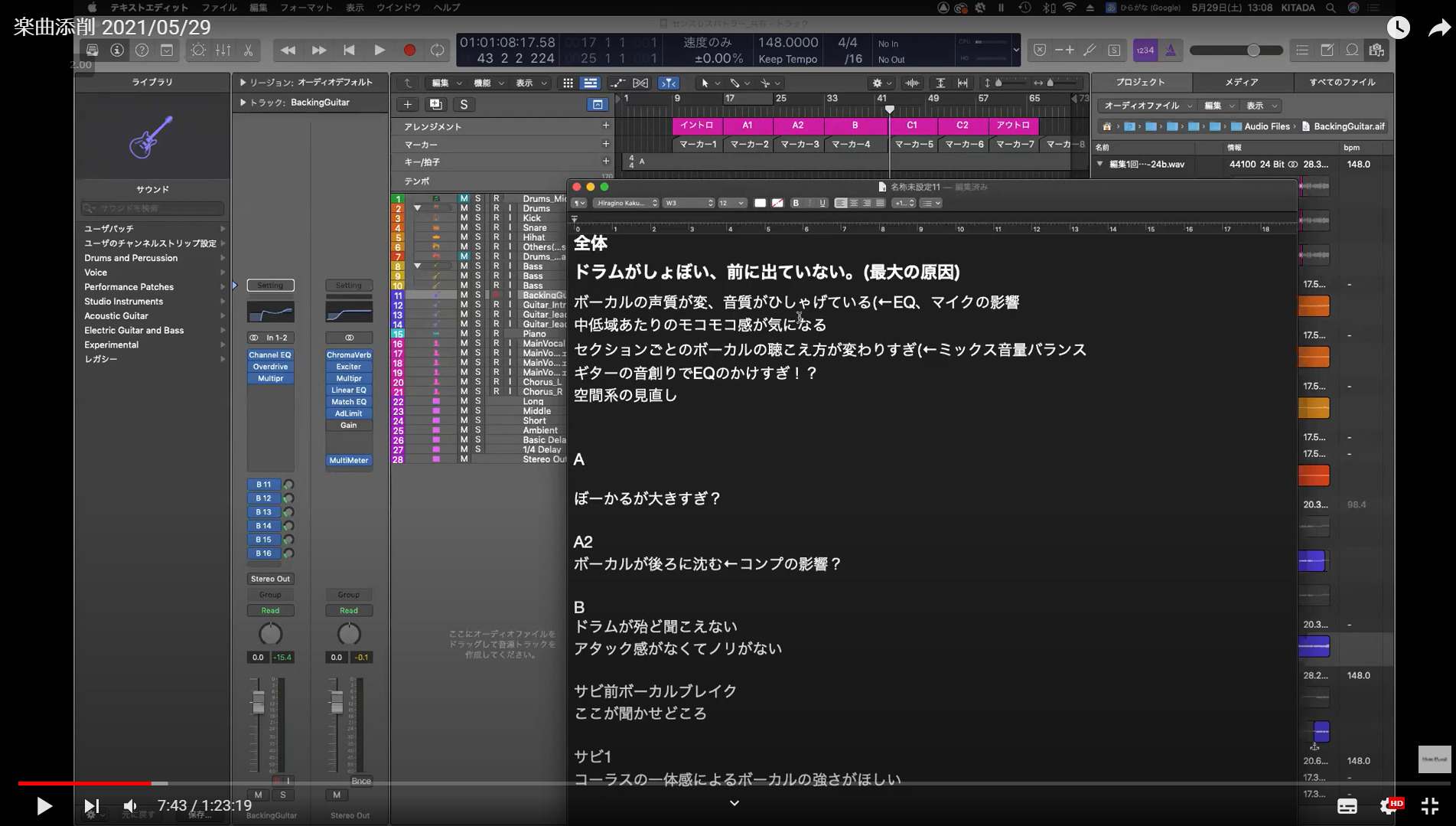The width and height of the screenshot is (1456, 826).
Task: Click the Add Track plus button
Action: (408, 104)
